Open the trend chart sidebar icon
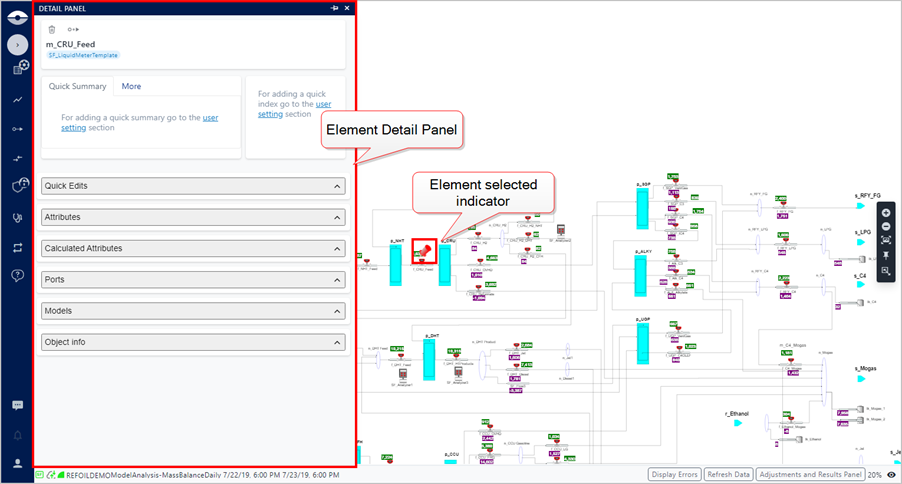Image resolution: width=902 pixels, height=484 pixels. pos(17,100)
